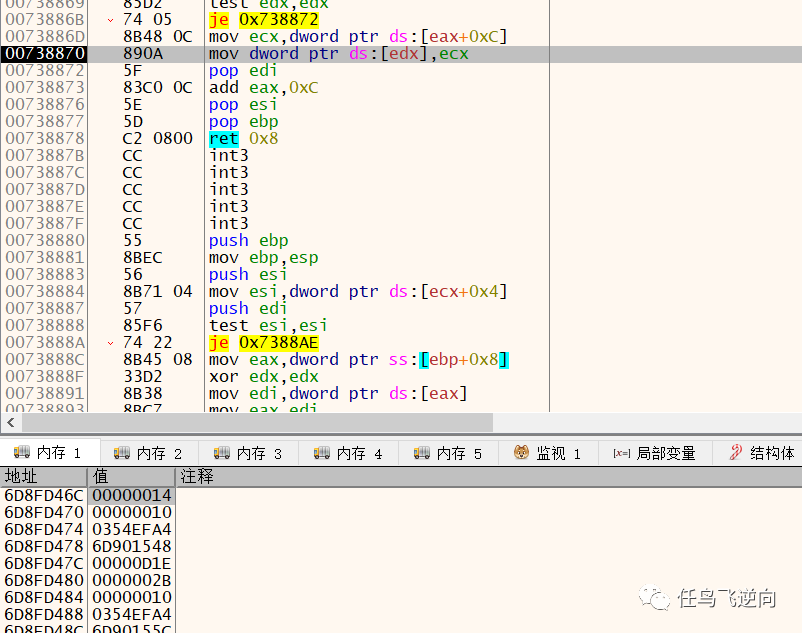
Task: Select mov edi,dword ptr ds:[eax] instruction
Action: pos(338,394)
